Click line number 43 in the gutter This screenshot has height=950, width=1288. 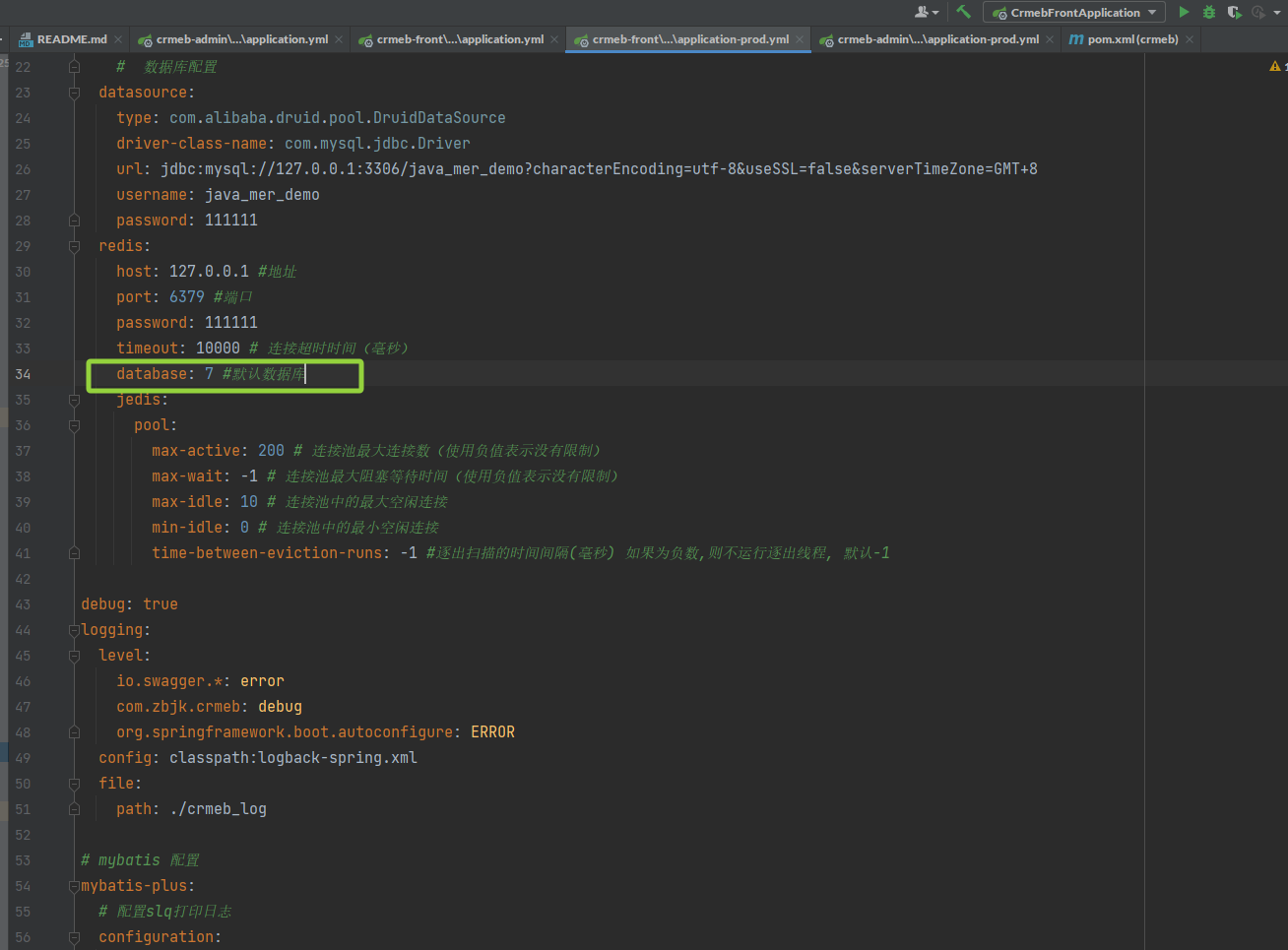(23, 604)
